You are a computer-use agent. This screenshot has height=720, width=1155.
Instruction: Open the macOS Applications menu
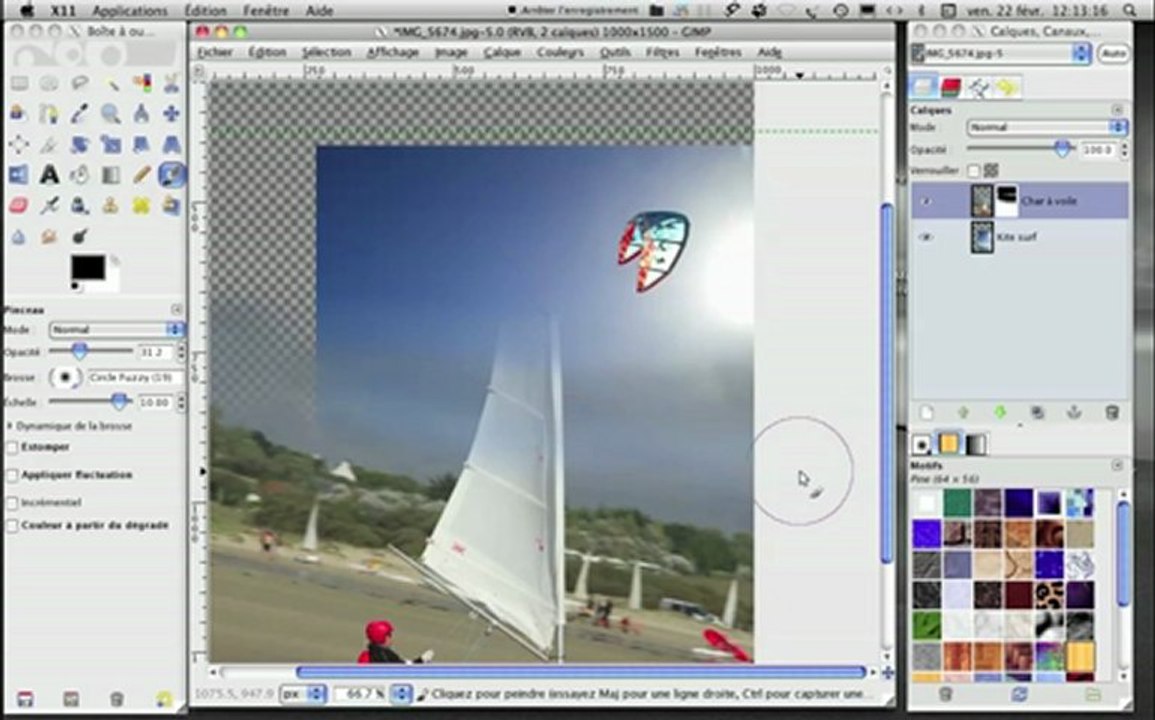click(130, 10)
